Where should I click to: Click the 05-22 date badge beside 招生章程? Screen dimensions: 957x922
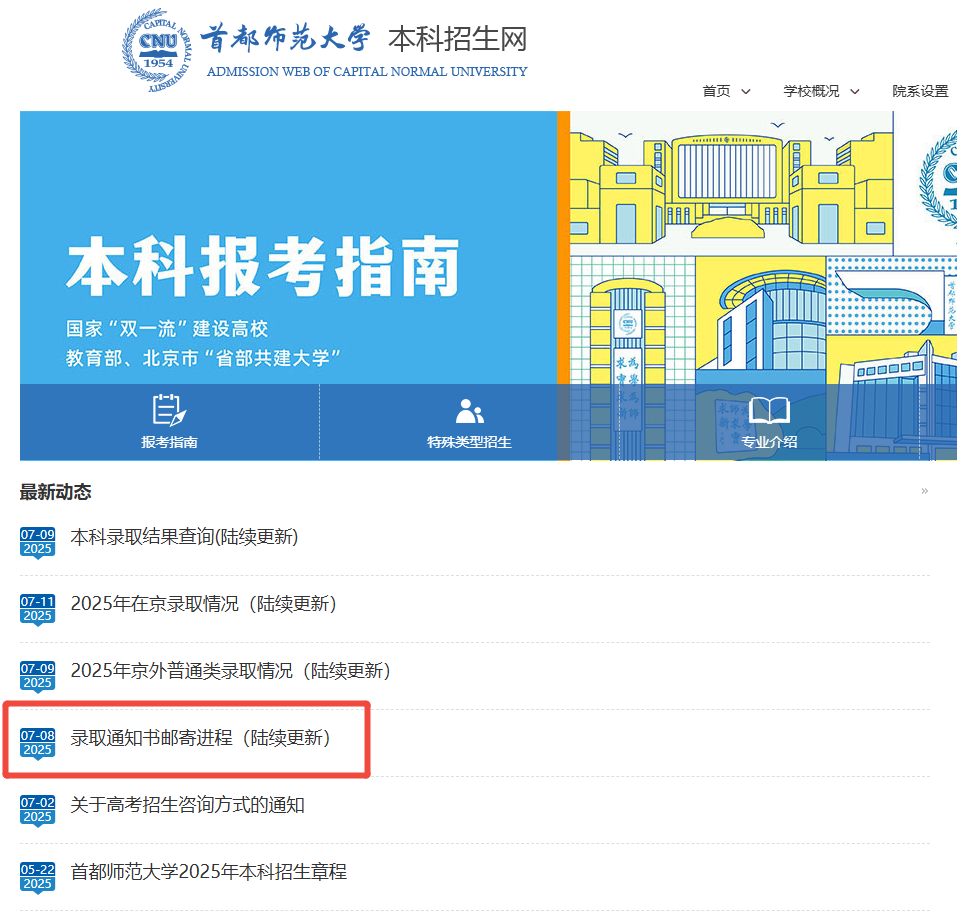pos(36,878)
